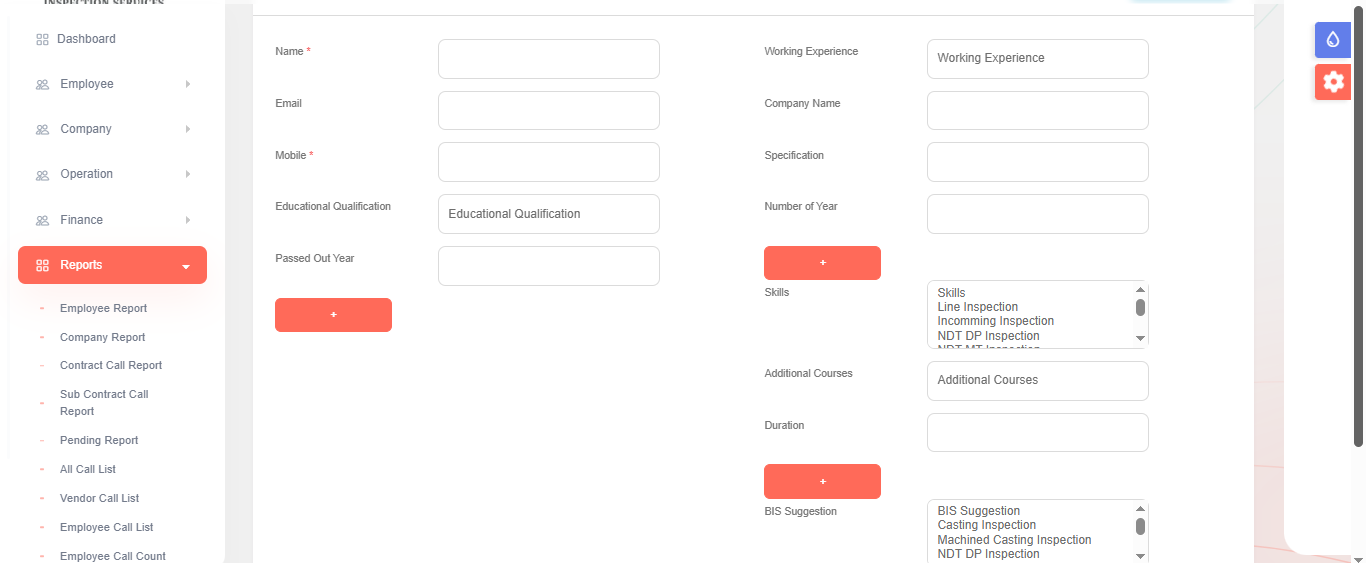Add working experience row using plus button
1366x563 pixels.
click(822, 263)
